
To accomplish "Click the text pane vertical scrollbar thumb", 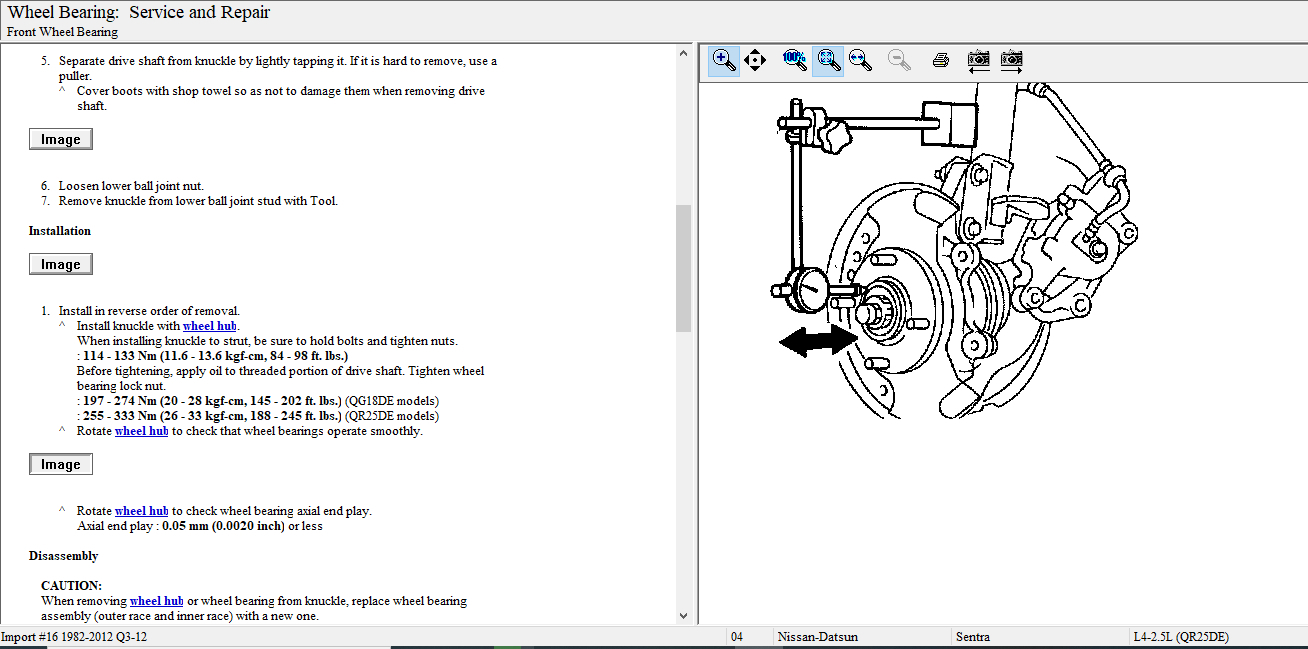I will point(684,267).
